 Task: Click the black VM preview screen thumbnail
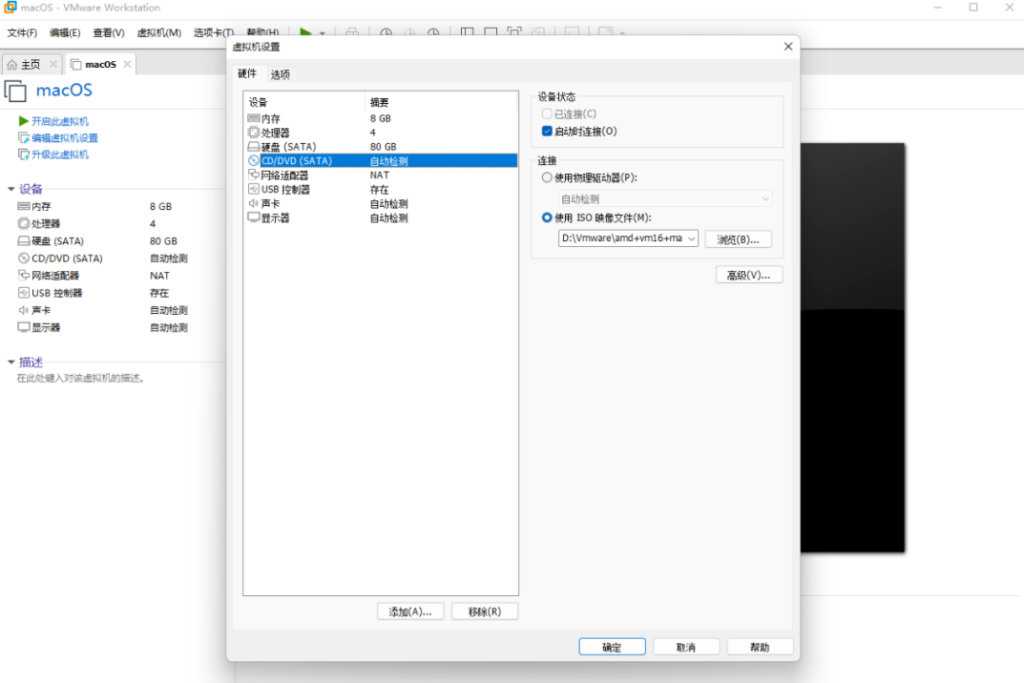point(853,347)
